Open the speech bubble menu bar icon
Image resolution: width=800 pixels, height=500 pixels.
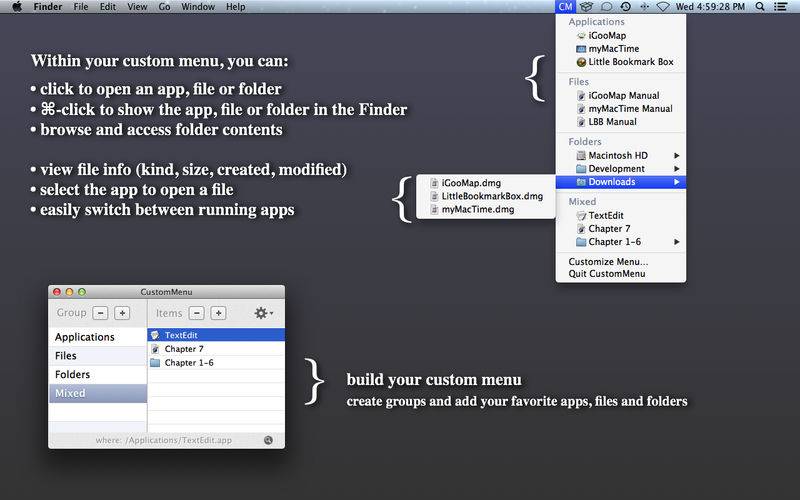click(606, 7)
